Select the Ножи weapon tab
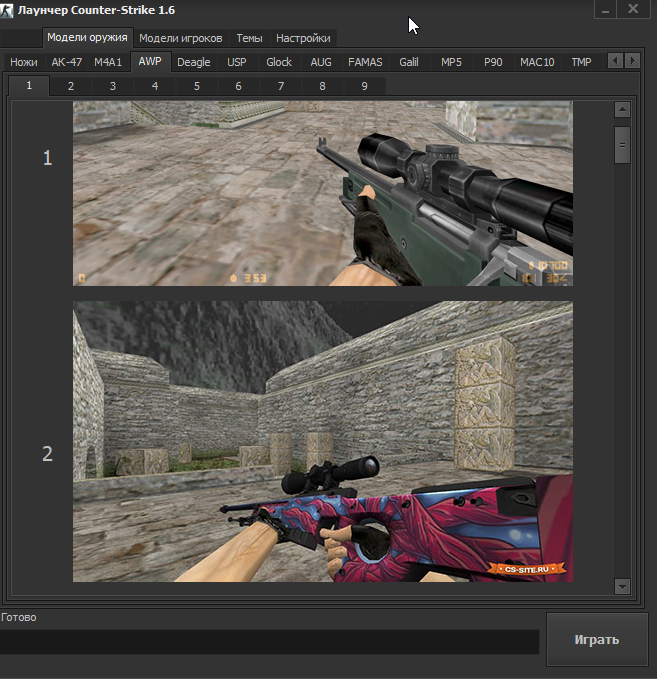The width and height of the screenshot is (657, 679). pyautogui.click(x=24, y=62)
